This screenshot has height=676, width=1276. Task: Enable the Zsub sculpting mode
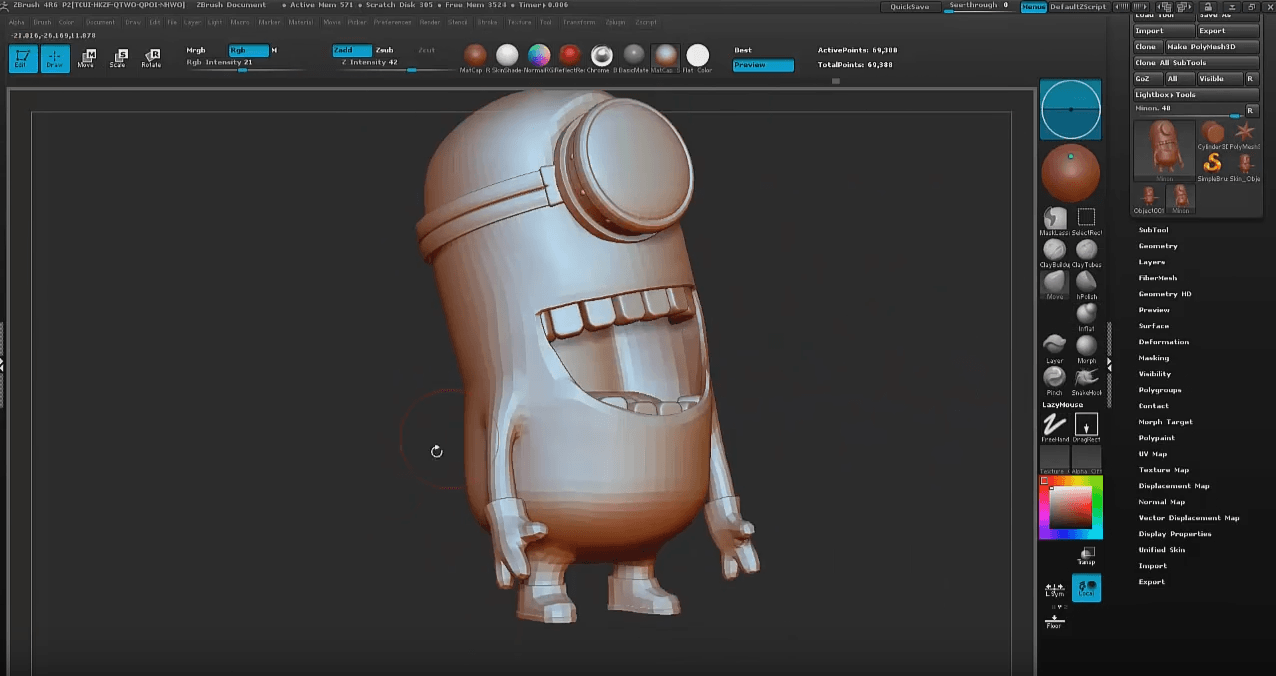pos(384,49)
